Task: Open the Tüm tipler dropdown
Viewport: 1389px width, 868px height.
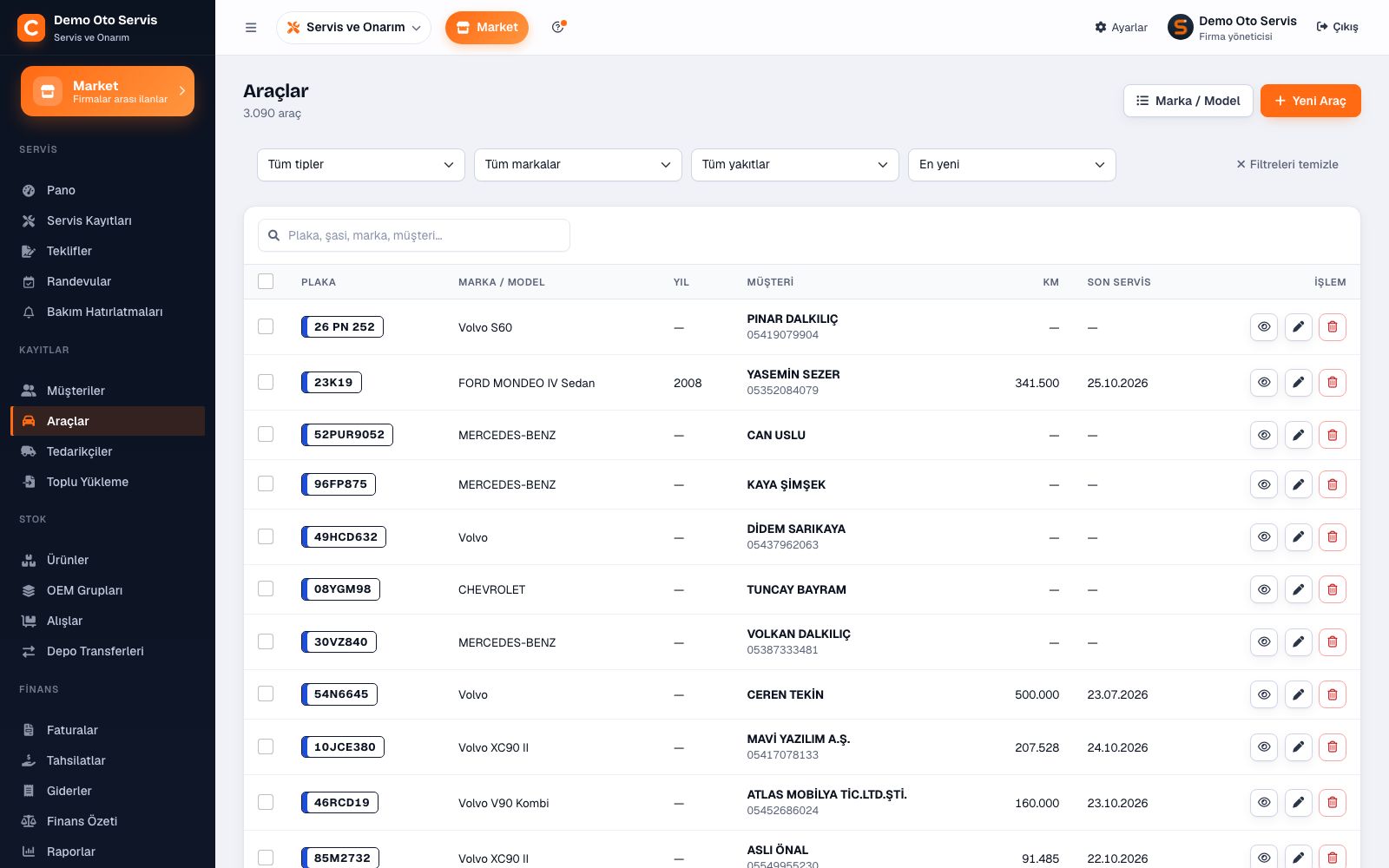Action: pos(361,165)
